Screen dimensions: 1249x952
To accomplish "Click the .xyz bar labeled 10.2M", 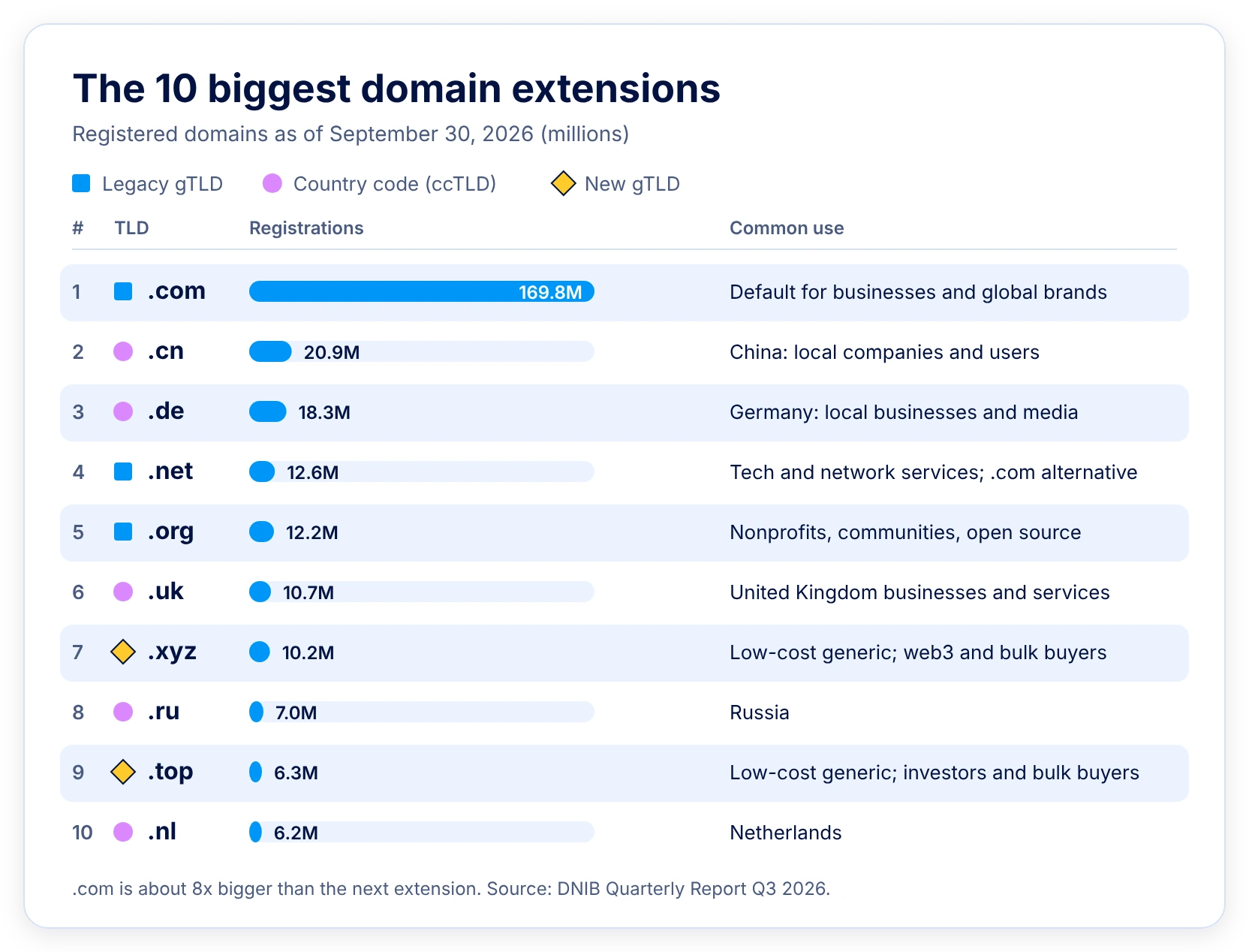I will (260, 652).
